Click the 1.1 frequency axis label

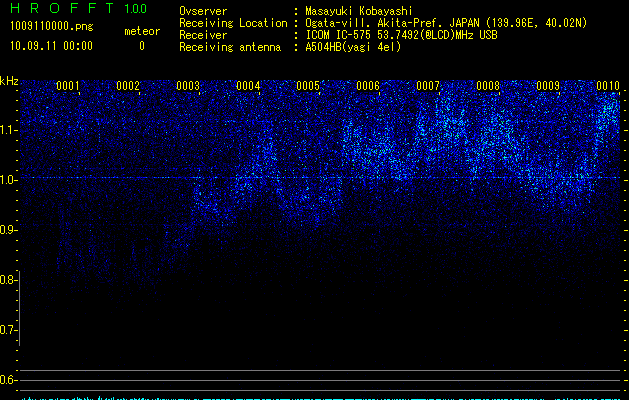[7, 130]
